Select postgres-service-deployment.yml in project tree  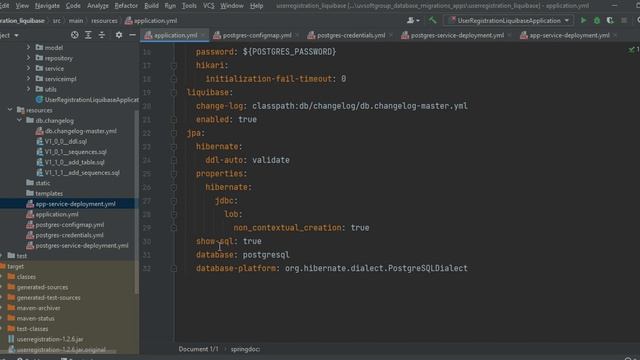point(77,246)
